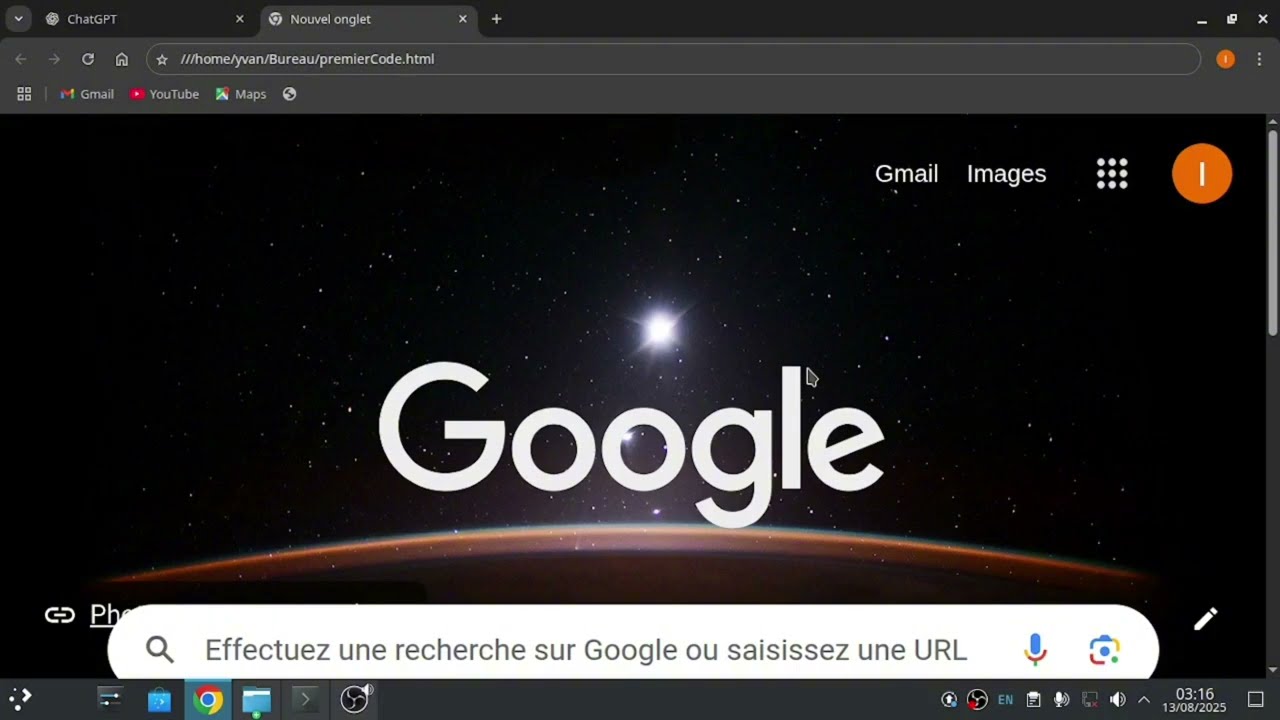The height and width of the screenshot is (720, 1280).
Task: Open the Images link on the Google page
Action: click(1006, 174)
